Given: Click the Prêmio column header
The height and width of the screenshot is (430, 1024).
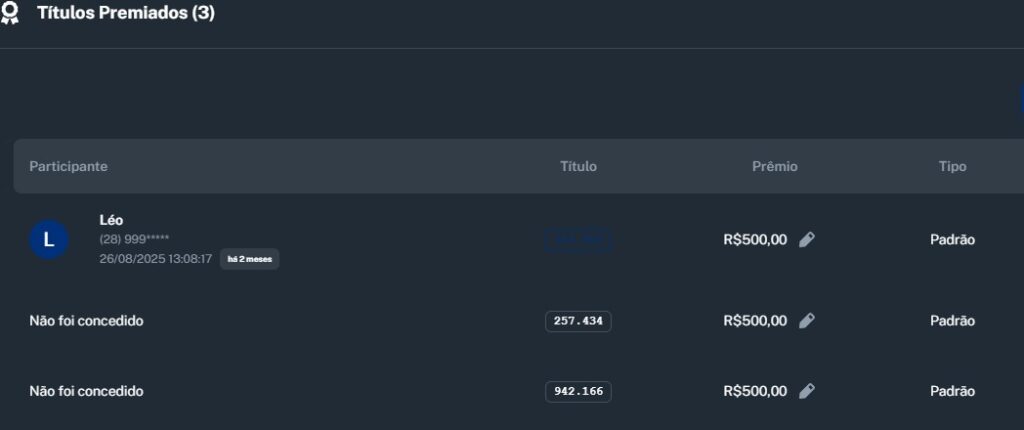Looking at the screenshot, I should (x=775, y=166).
